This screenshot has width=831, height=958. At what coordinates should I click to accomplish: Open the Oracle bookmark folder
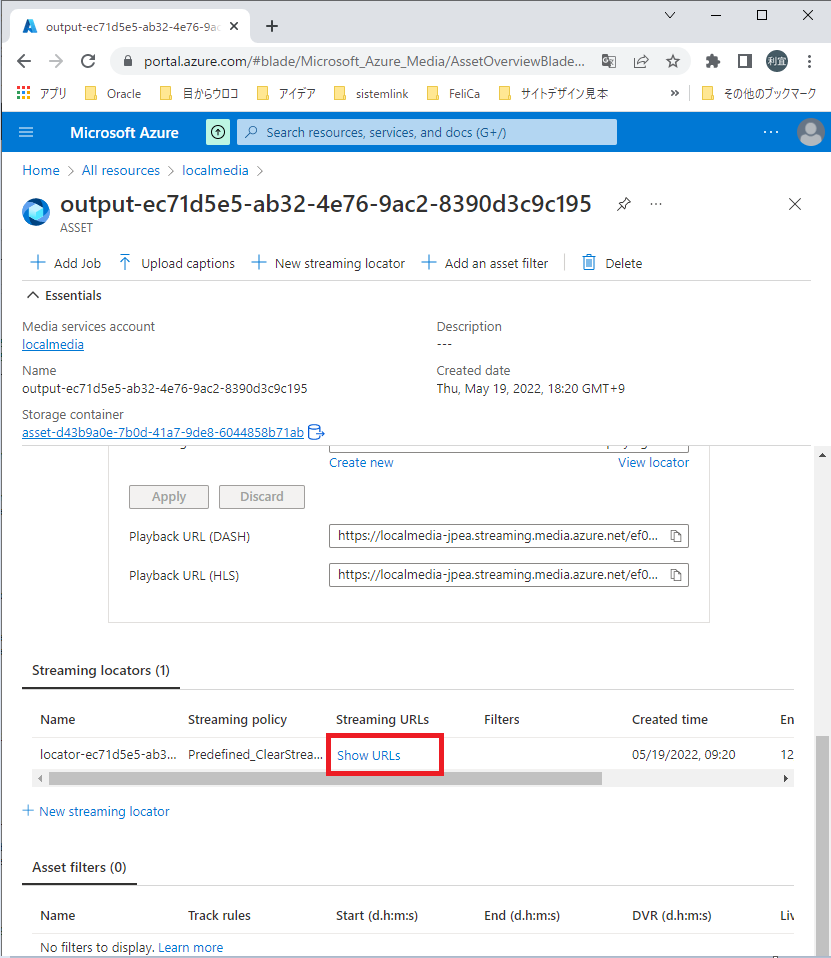(113, 93)
